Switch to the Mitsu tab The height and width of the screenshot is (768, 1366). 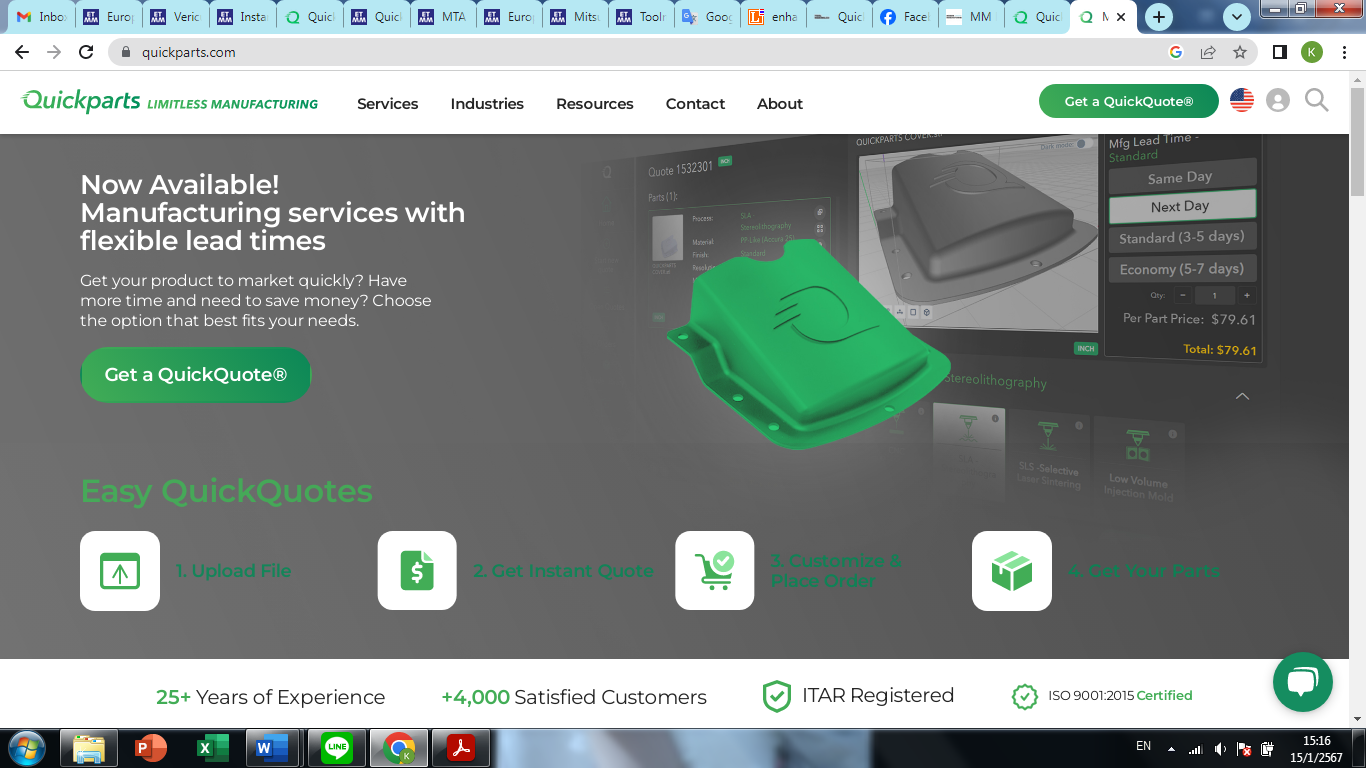coord(573,17)
